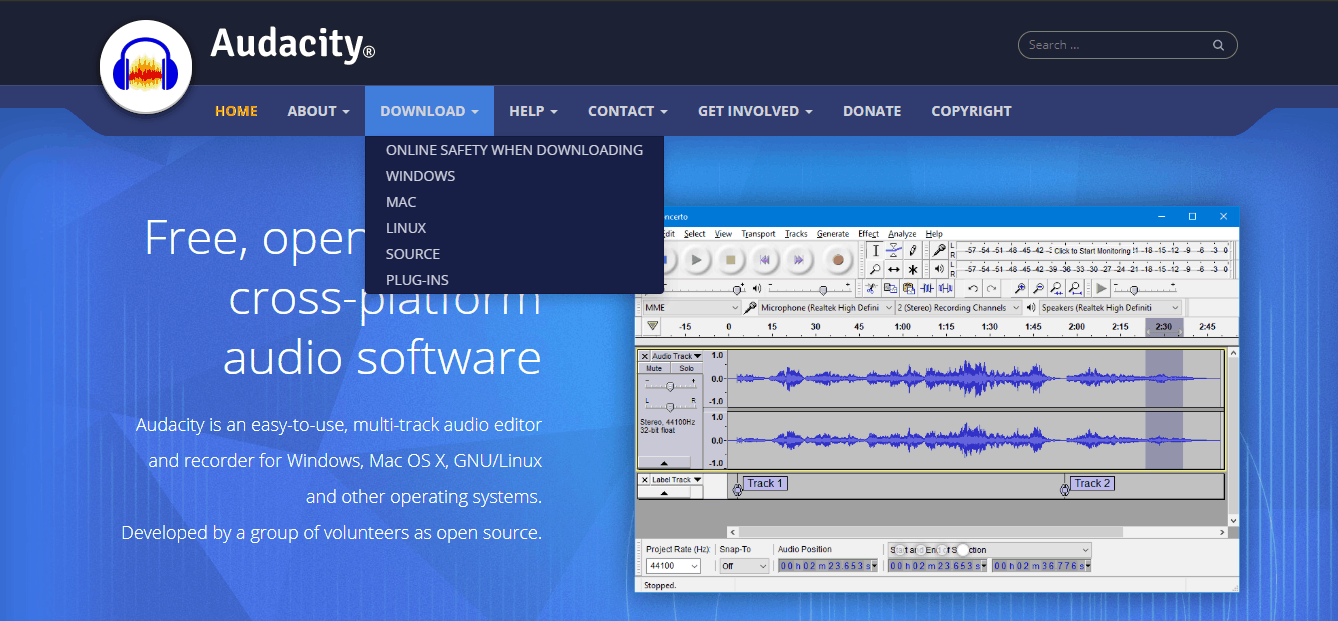1338x621 pixels.
Task: Click the website search field
Action: pyautogui.click(x=1127, y=45)
